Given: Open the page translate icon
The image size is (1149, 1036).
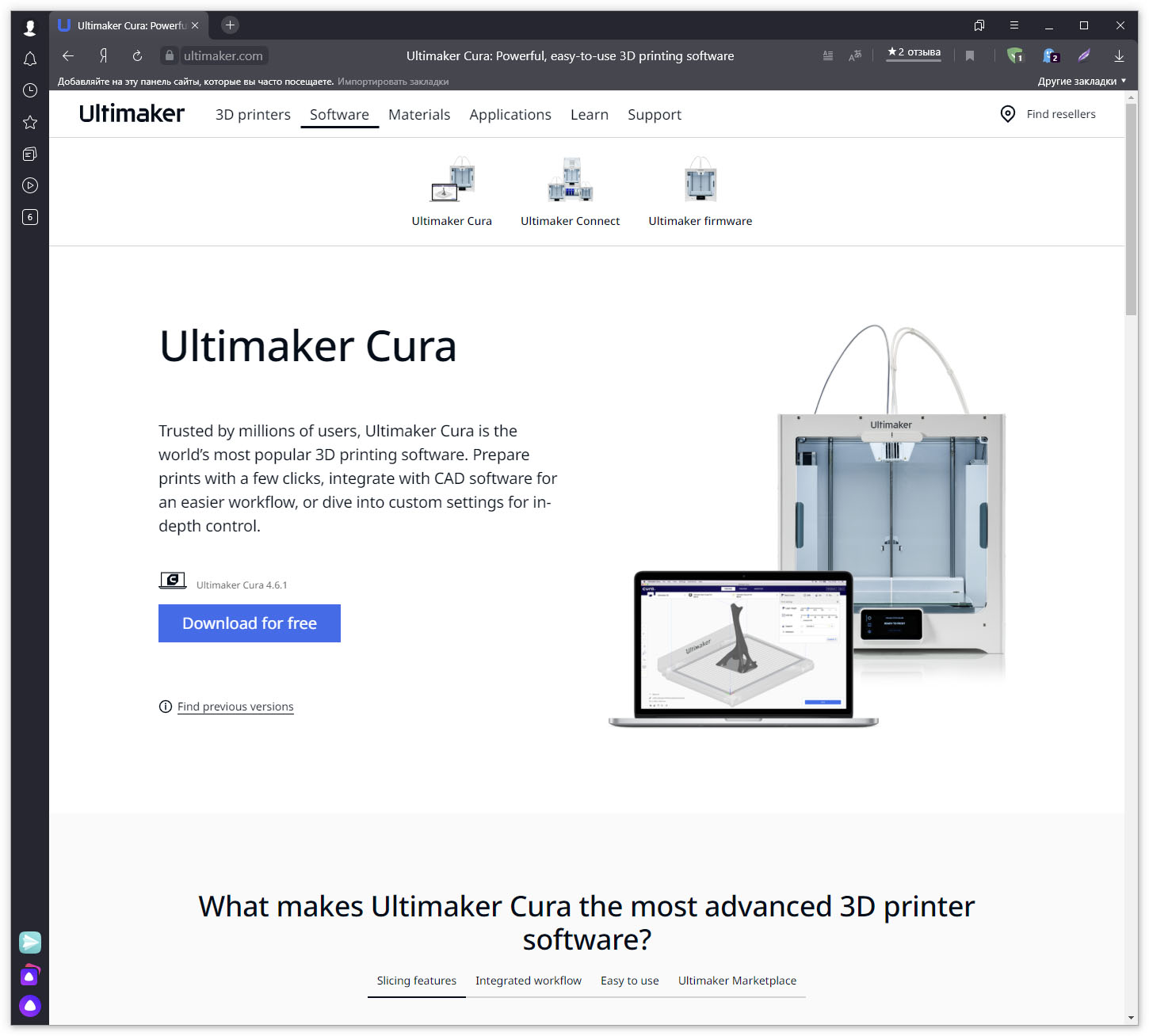Looking at the screenshot, I should pos(855,55).
